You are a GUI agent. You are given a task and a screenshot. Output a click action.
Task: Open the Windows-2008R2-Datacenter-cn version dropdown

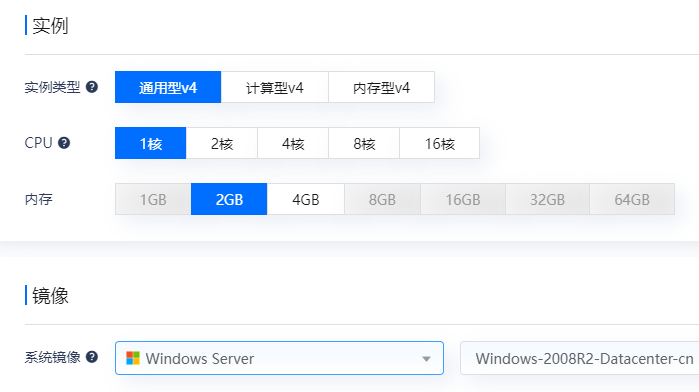[x=580, y=358]
